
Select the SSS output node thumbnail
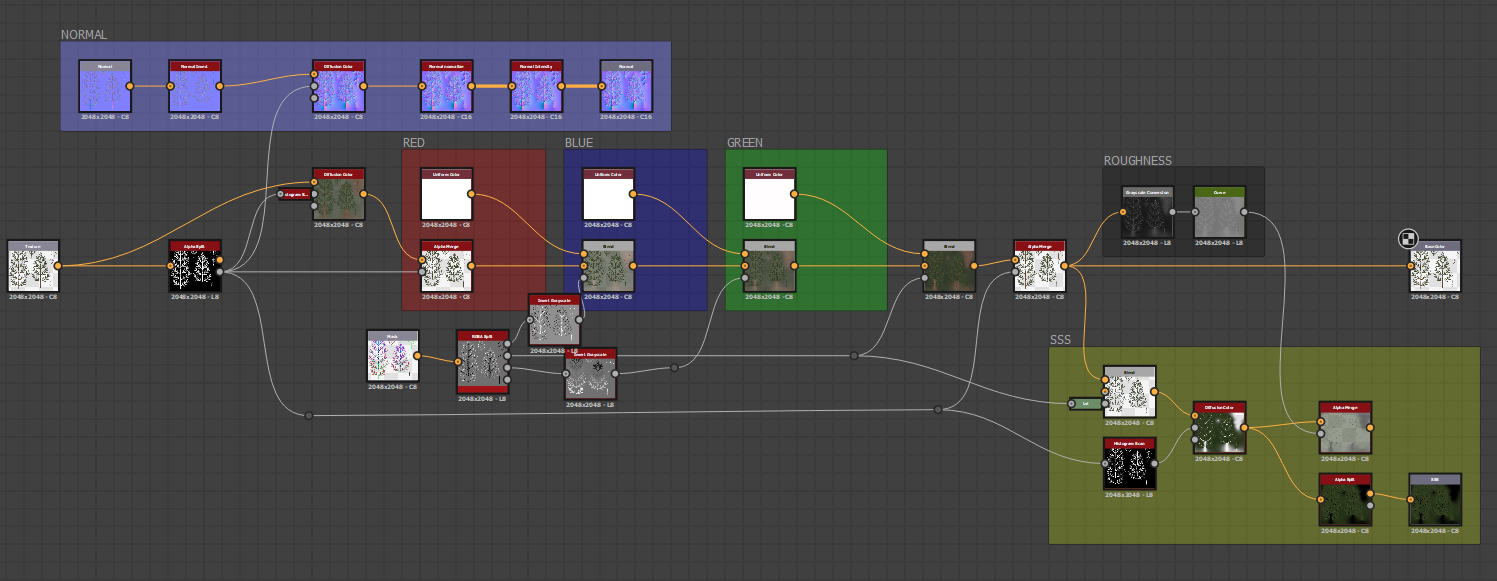(x=1435, y=500)
